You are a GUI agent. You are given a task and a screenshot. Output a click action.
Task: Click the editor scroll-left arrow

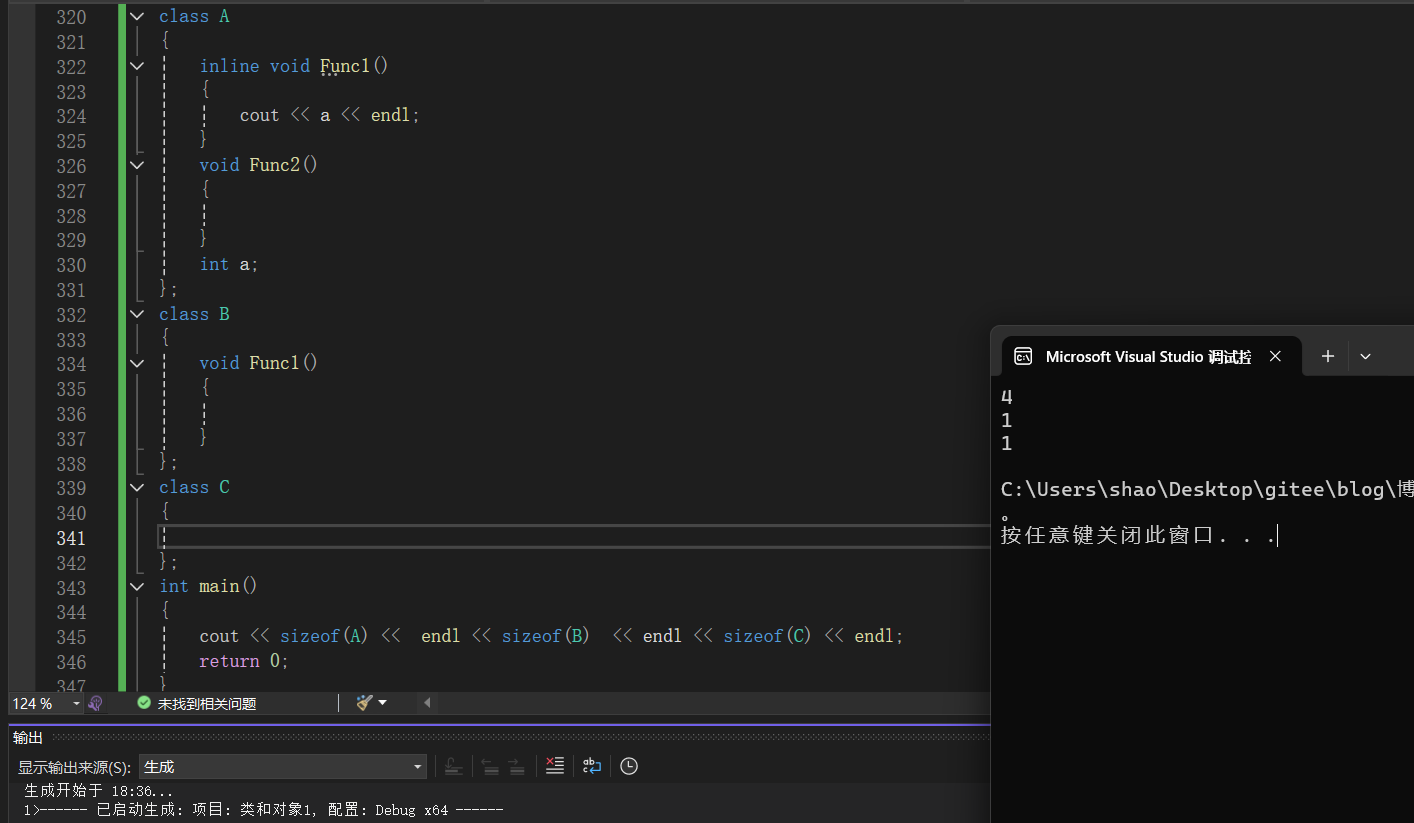point(427,703)
